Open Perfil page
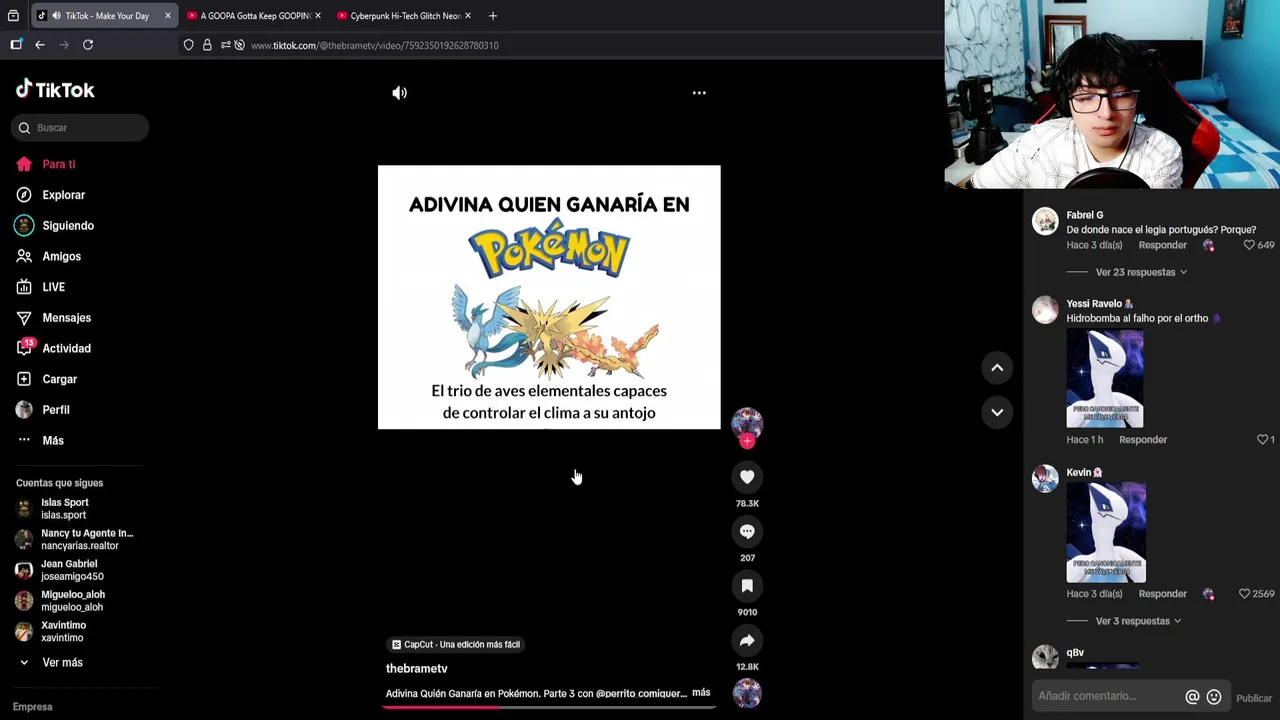 pos(43,410)
